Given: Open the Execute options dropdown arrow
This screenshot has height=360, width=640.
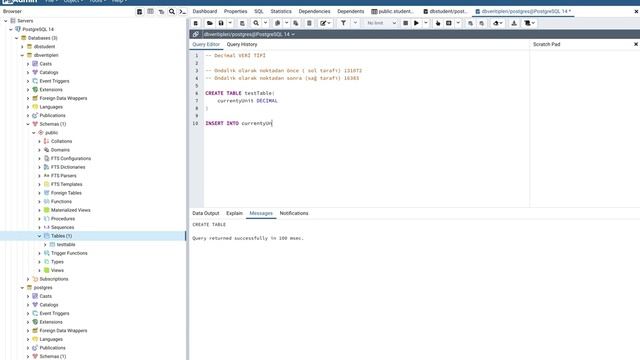Looking at the screenshot, I should tap(426, 23).
